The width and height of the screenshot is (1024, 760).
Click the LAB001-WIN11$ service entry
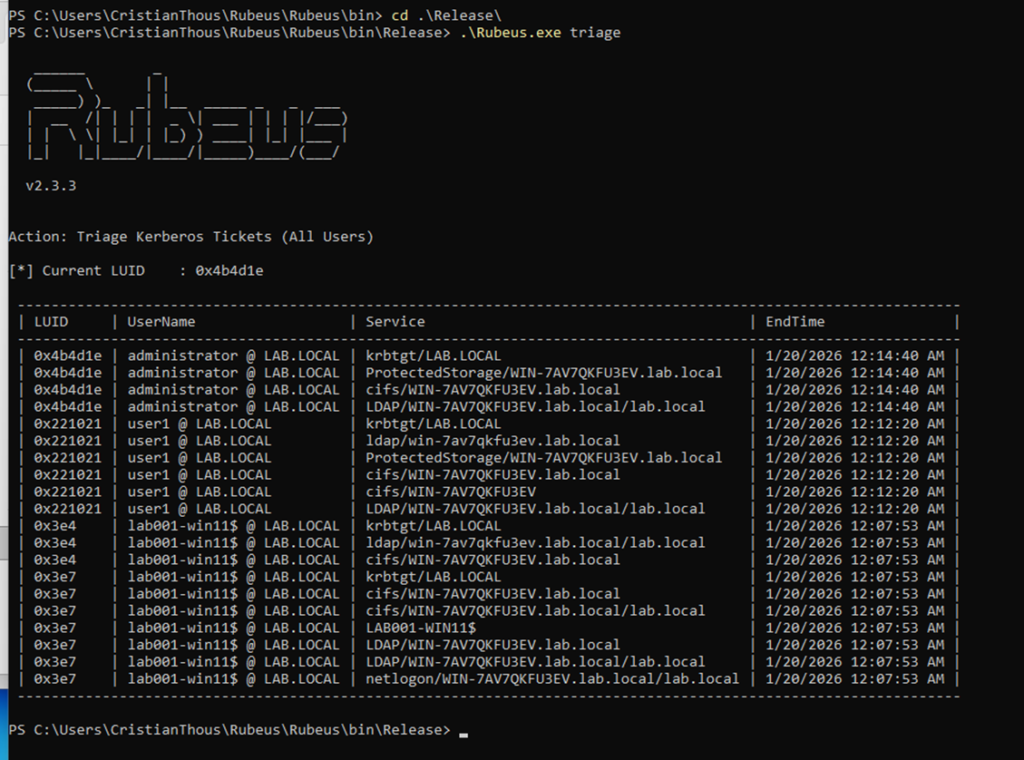[420, 628]
